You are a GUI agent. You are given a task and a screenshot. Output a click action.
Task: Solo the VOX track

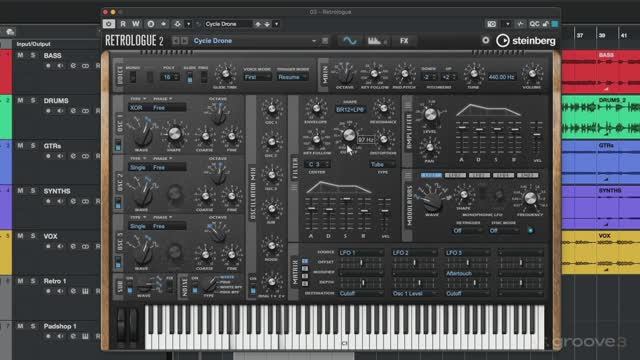point(33,236)
